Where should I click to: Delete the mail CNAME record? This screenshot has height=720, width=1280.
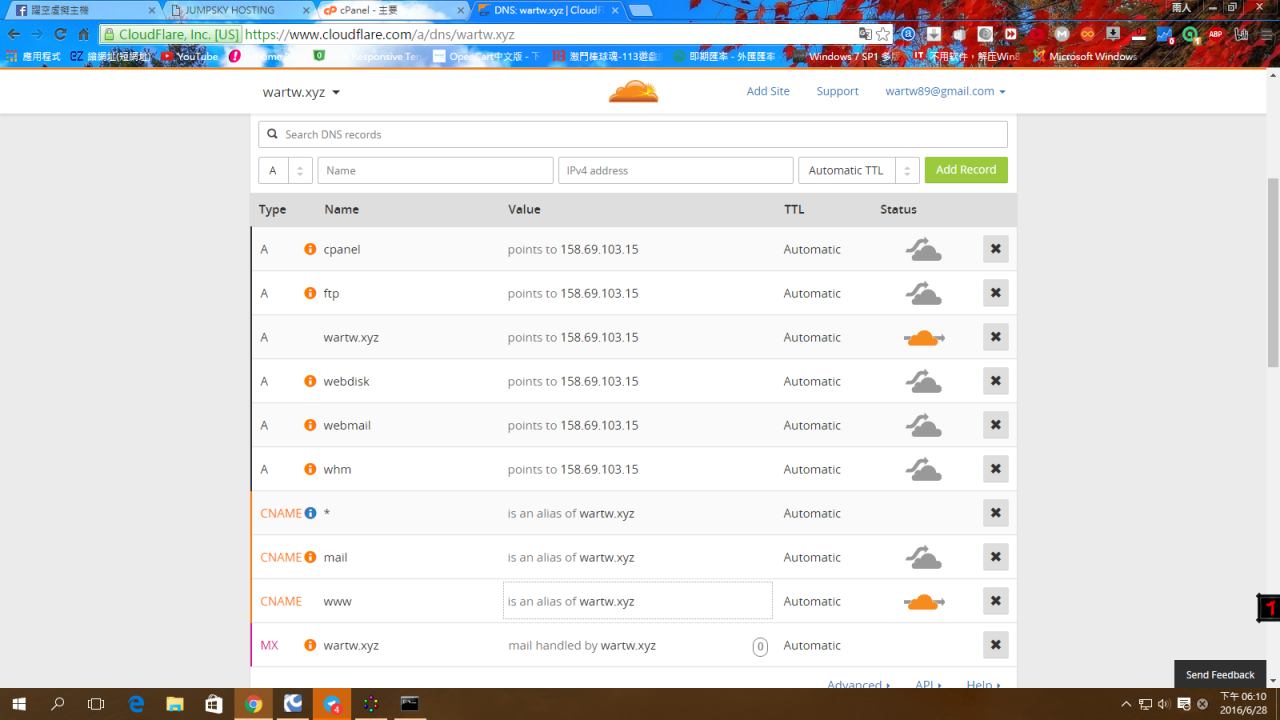[995, 557]
